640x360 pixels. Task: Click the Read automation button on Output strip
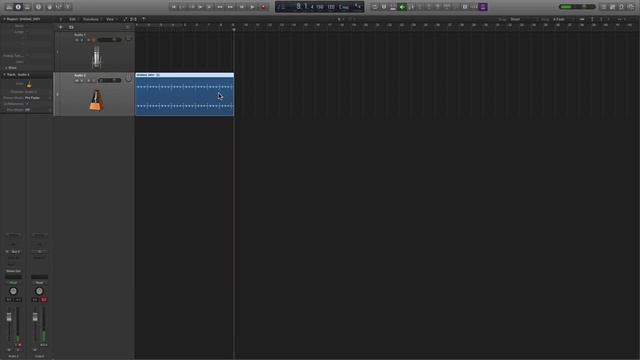[x=39, y=282]
